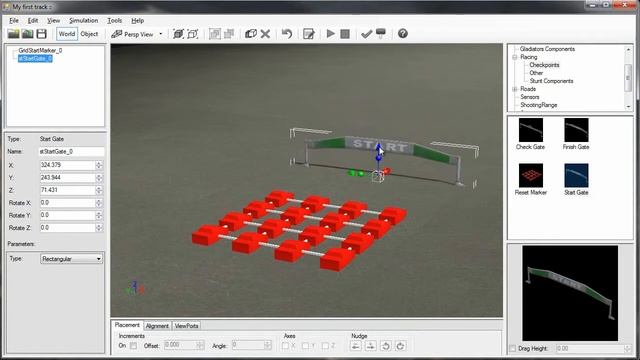
Task: Delete the selected object with X icon
Action: click(x=265, y=34)
